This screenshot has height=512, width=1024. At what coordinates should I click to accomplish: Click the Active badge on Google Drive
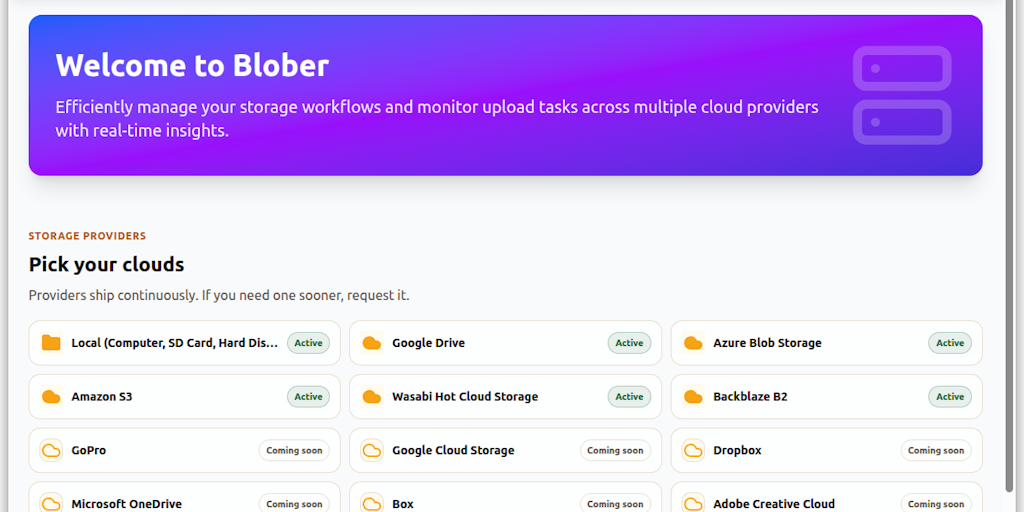[630, 343]
